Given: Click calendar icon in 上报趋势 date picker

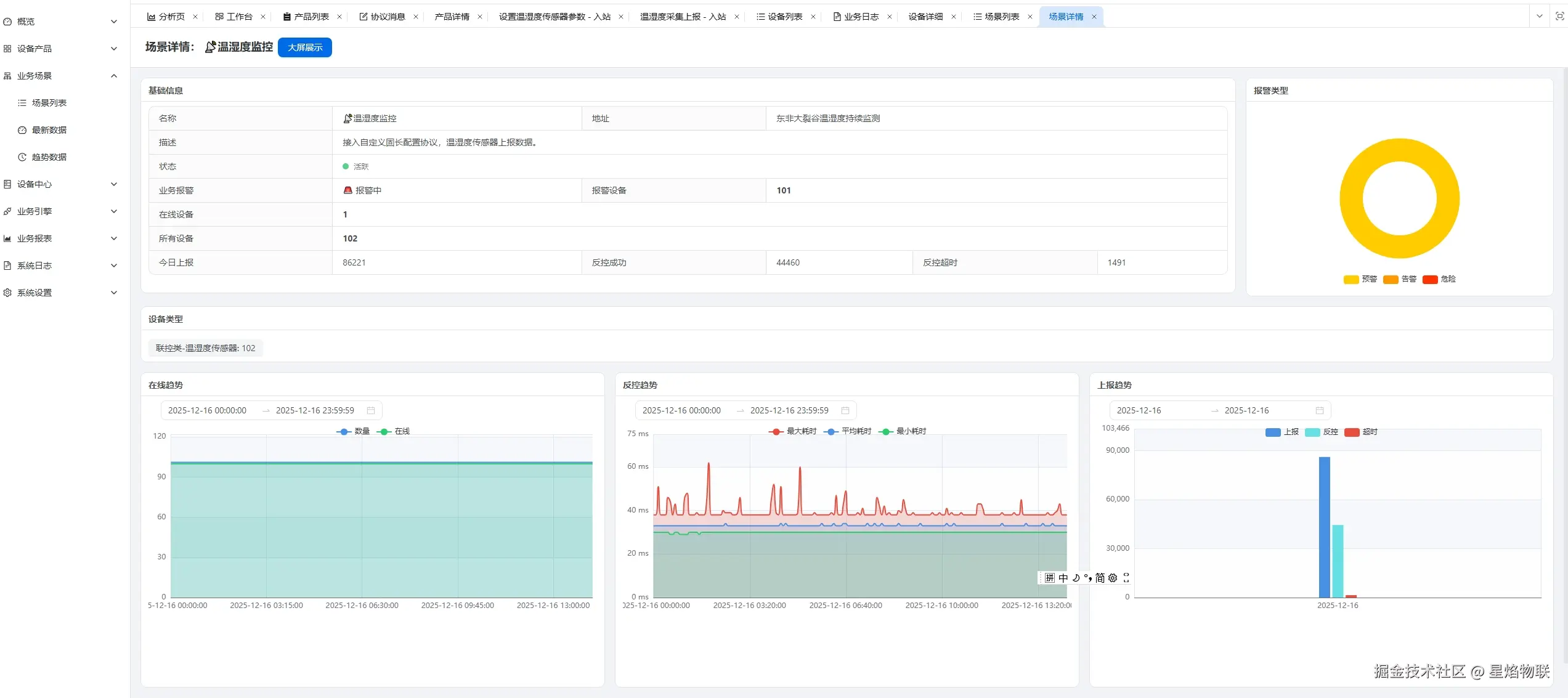Looking at the screenshot, I should [1320, 410].
